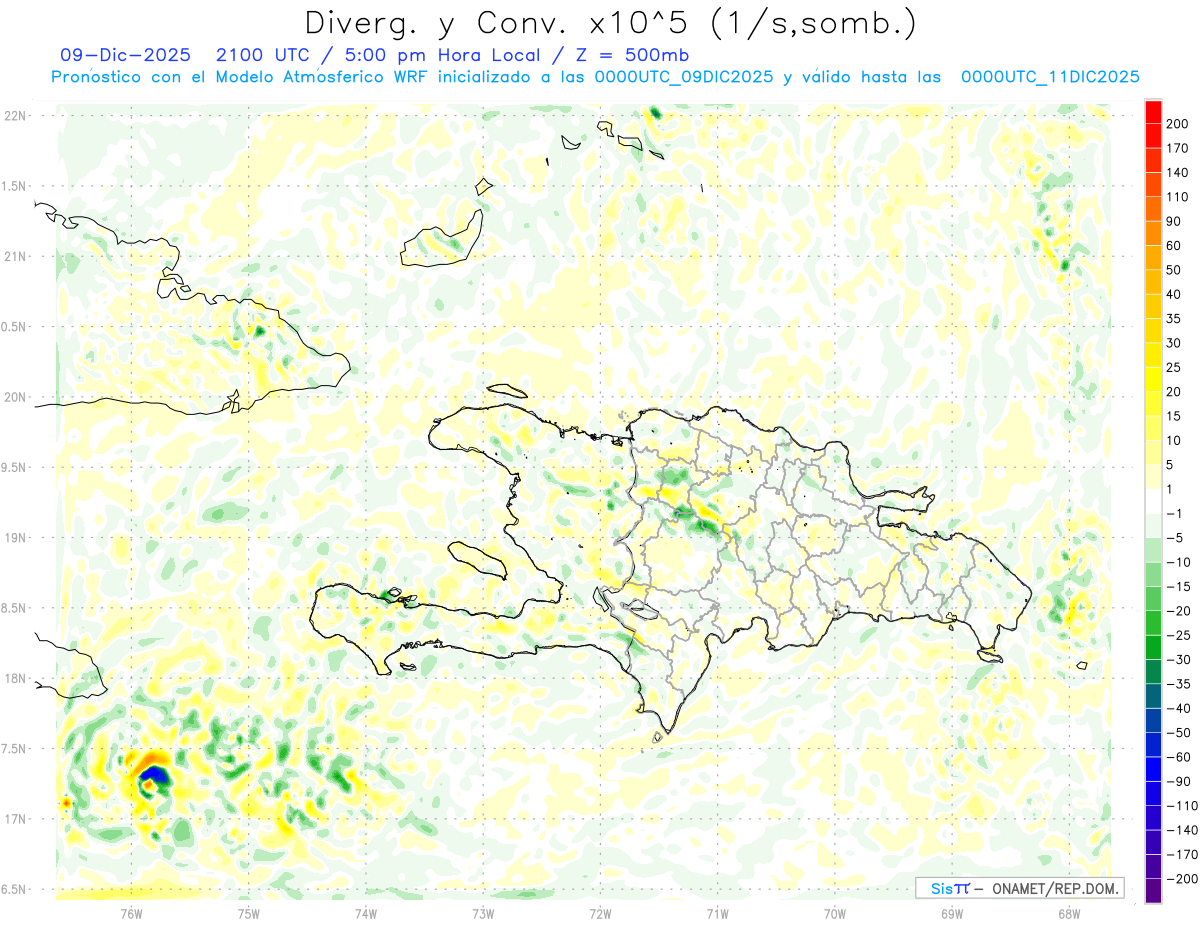
Task: Click the '1.5N' latitude label
Action: (x=15, y=186)
